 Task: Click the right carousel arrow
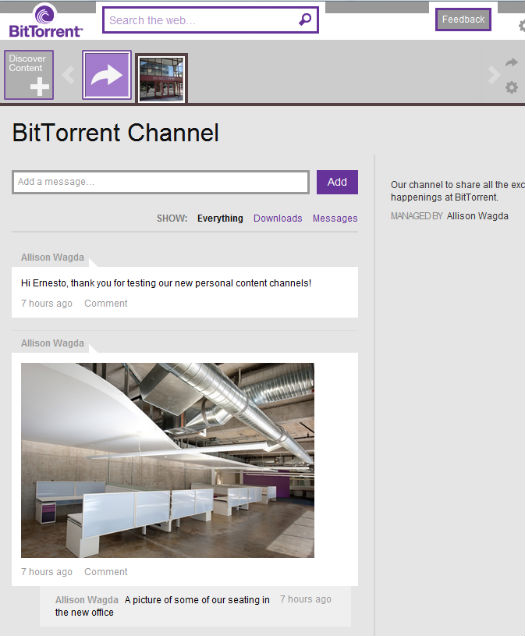[x=493, y=75]
